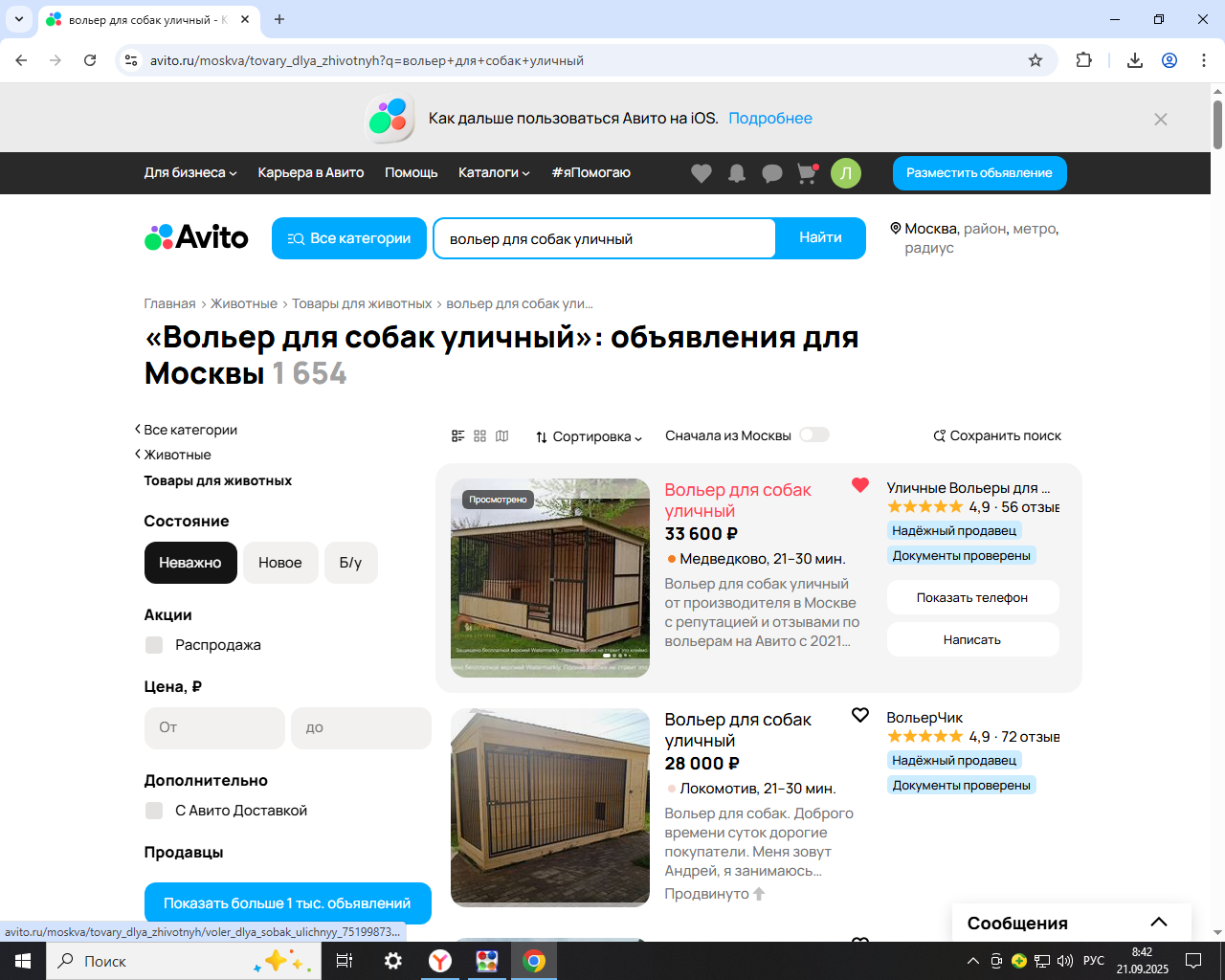
Task: Click the search field with 'вольер для собак уличный'
Action: [604, 238]
